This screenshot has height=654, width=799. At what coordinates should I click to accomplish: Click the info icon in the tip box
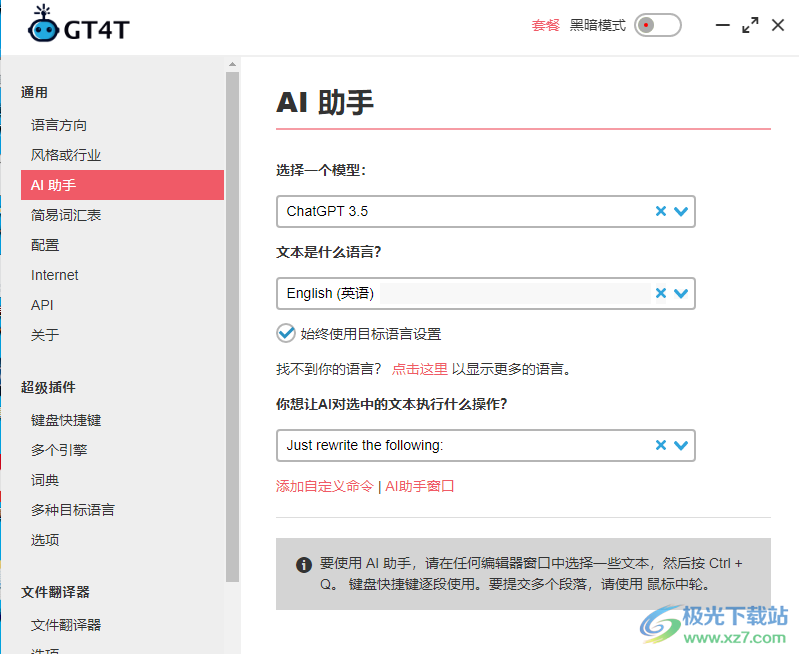304,565
